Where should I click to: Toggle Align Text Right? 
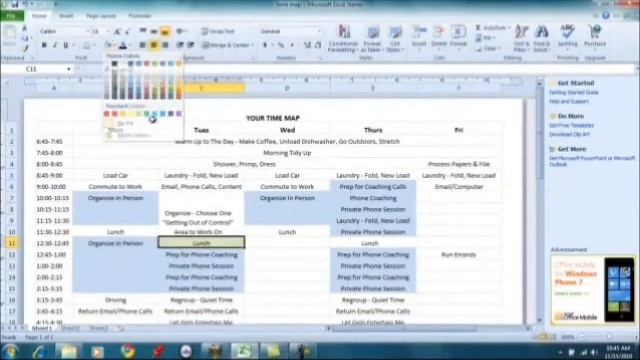point(165,45)
